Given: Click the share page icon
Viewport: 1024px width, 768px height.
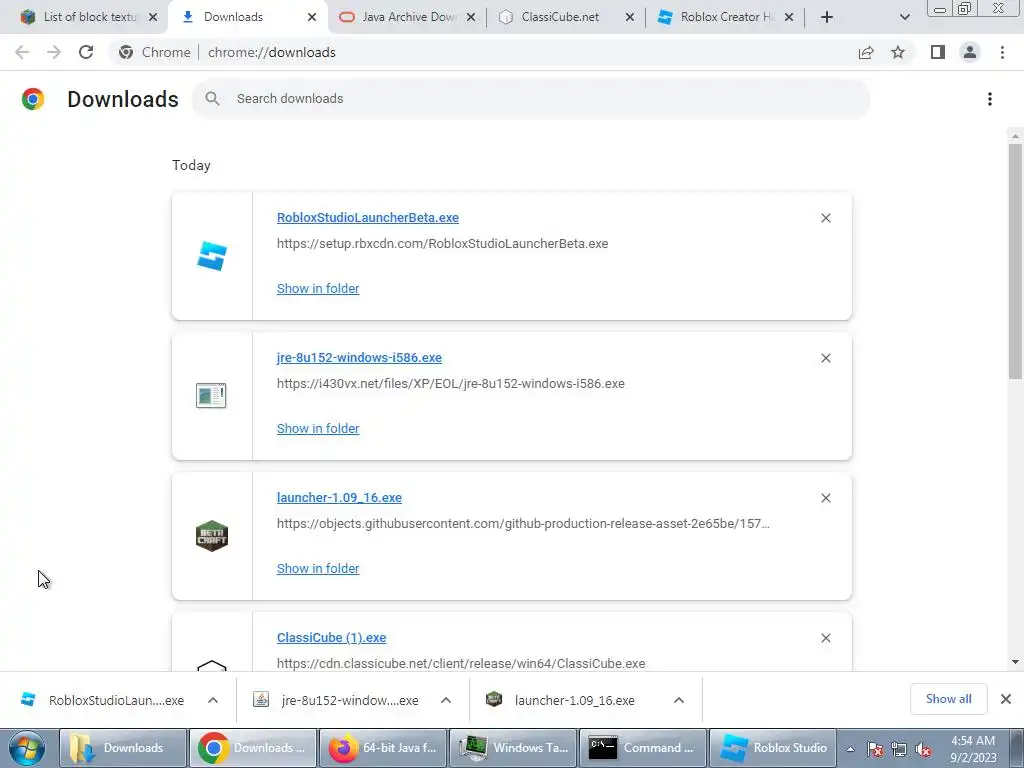Looking at the screenshot, I should pos(866,52).
